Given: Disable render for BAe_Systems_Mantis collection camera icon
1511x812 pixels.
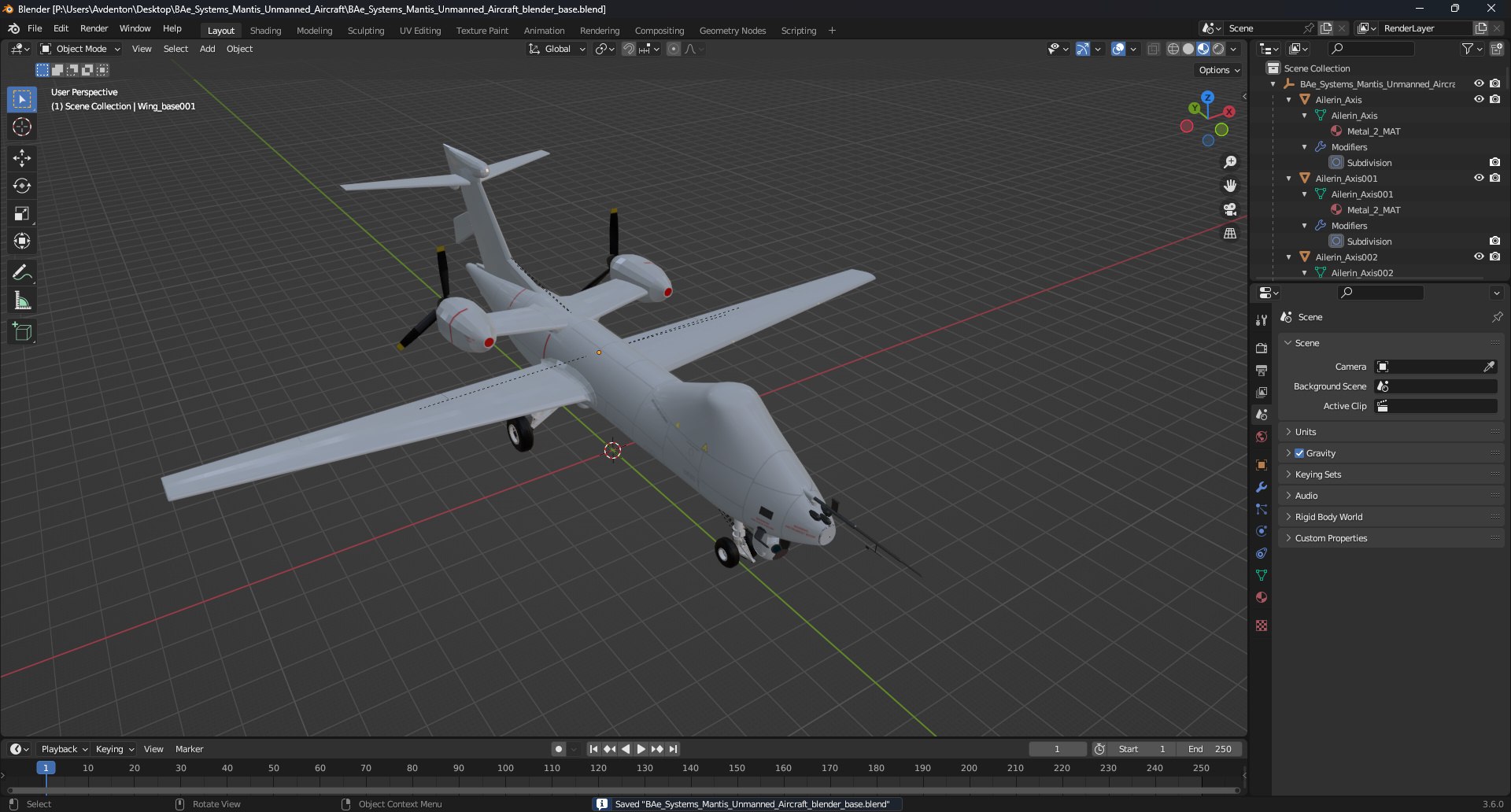Looking at the screenshot, I should click(x=1495, y=83).
